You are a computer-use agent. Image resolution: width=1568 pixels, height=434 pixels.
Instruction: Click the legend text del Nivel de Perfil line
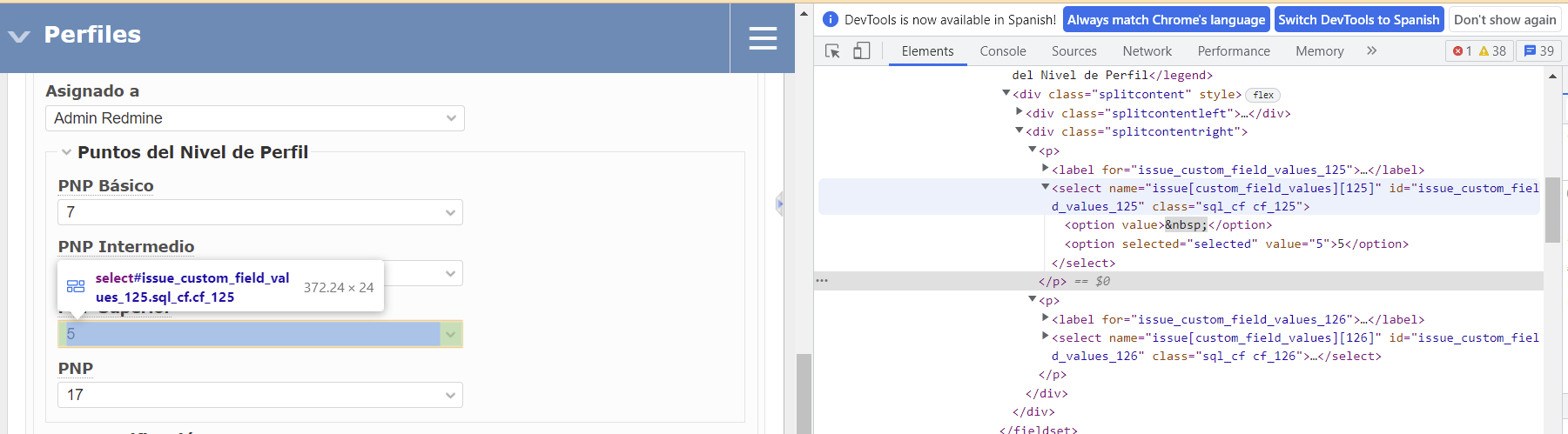[1113, 76]
